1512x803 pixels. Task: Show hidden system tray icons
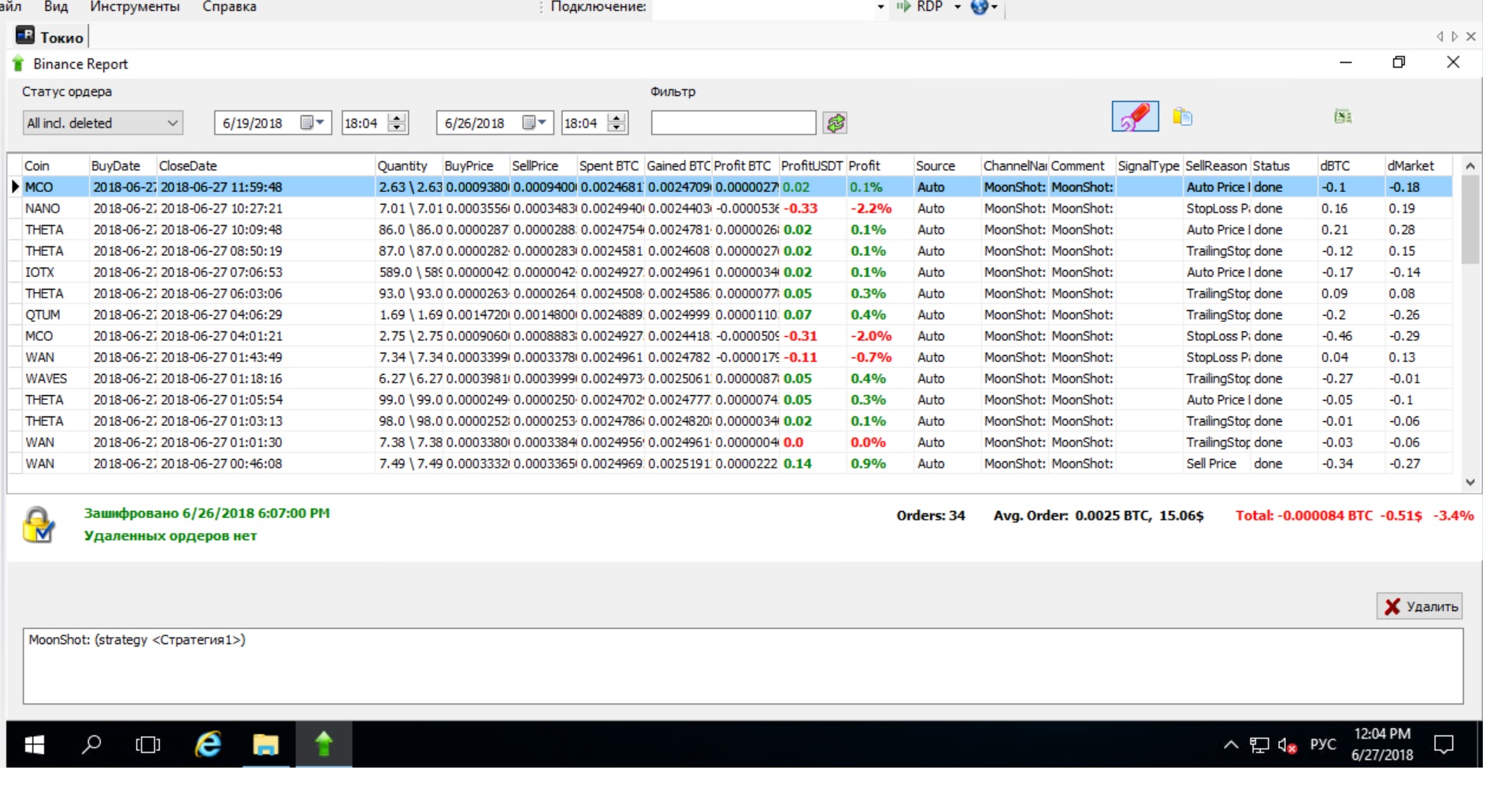click(1231, 745)
